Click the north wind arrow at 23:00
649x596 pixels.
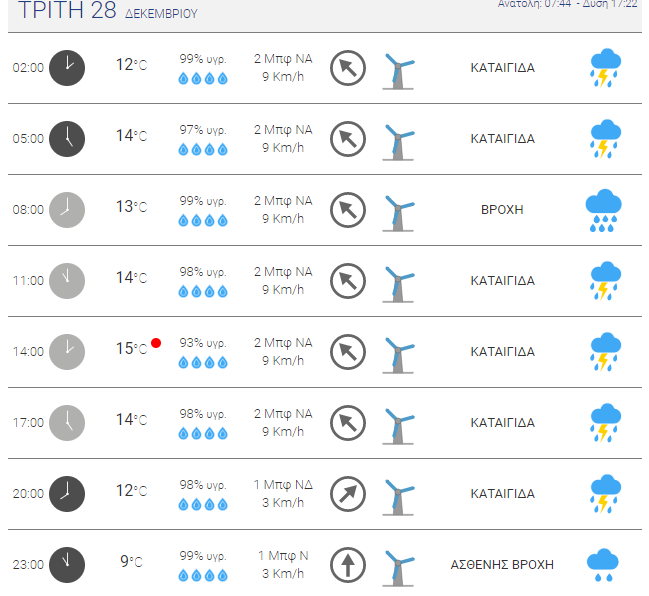point(348,565)
